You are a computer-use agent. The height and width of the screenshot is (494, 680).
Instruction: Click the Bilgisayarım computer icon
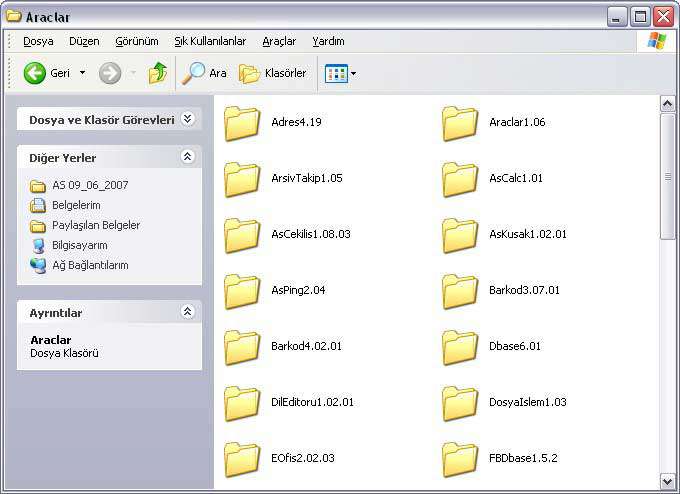(x=38, y=246)
